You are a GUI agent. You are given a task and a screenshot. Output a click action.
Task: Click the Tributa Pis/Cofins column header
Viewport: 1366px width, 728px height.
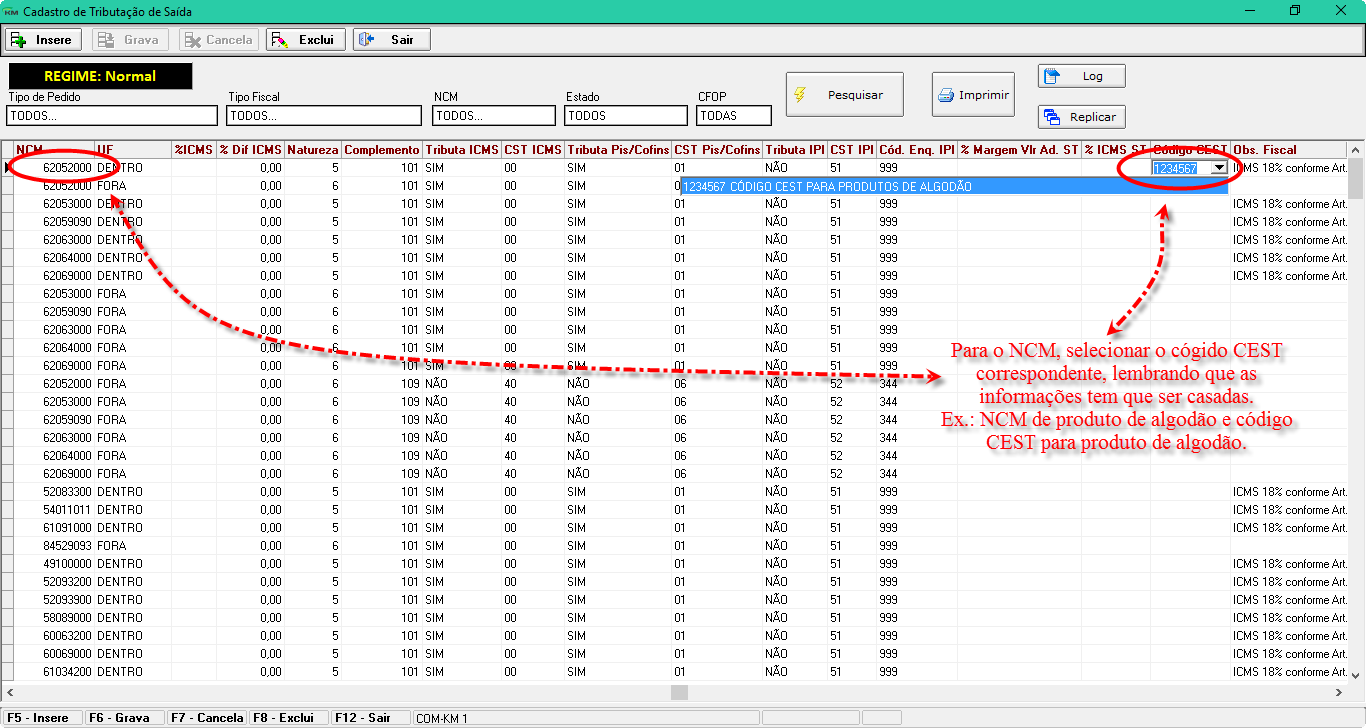click(x=618, y=150)
